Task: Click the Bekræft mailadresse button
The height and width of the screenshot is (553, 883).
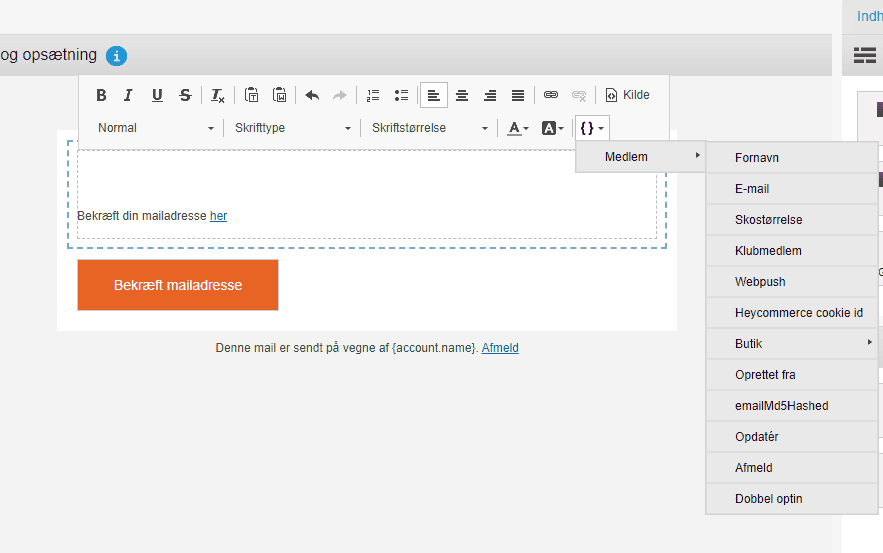Action: click(x=178, y=285)
